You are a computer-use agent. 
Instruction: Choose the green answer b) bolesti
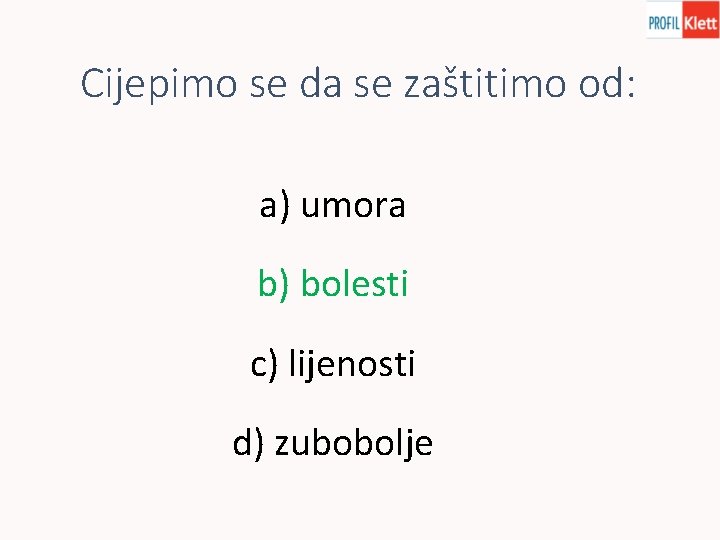tap(333, 283)
